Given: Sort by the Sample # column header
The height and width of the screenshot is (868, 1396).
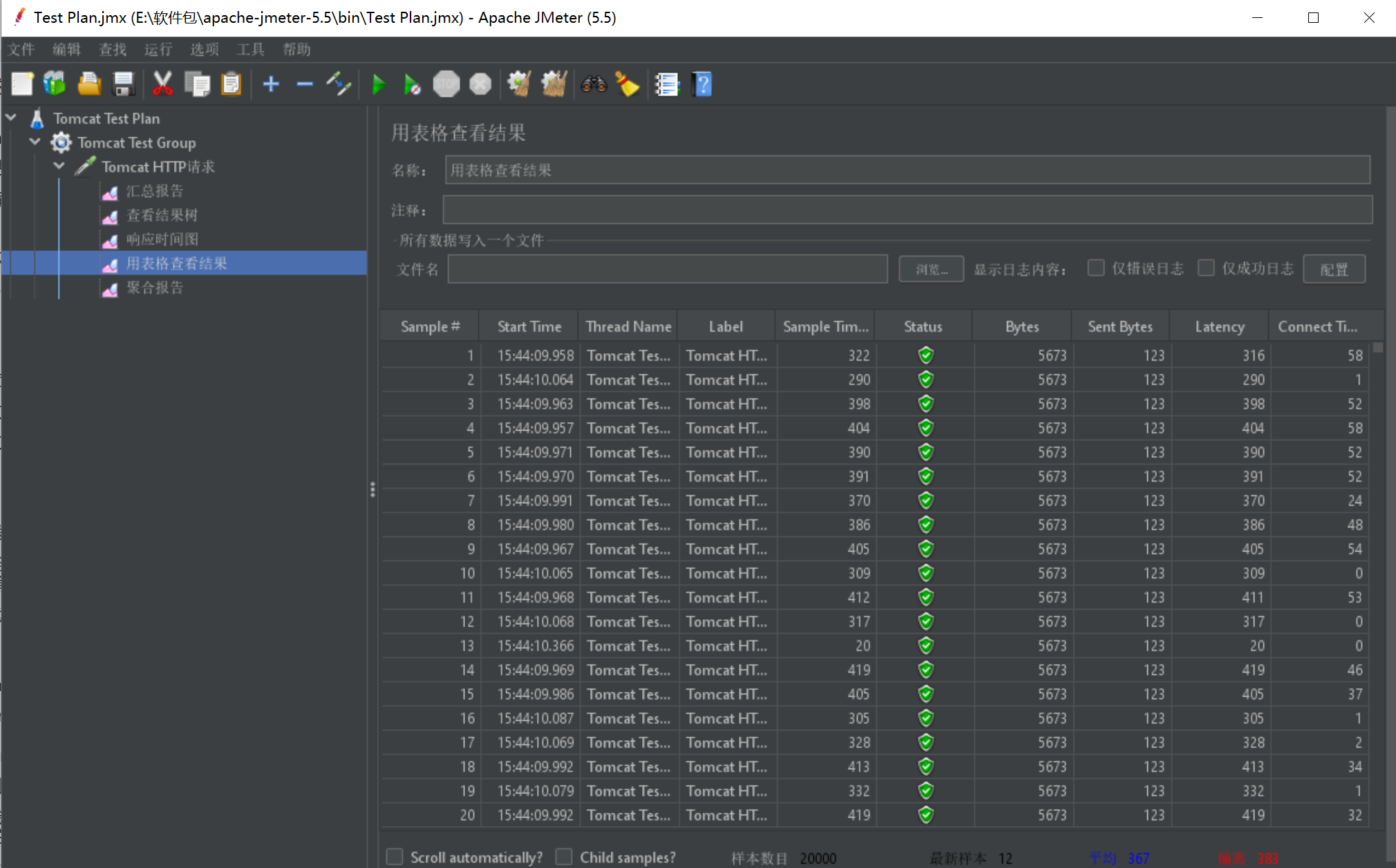Looking at the screenshot, I should [x=430, y=326].
